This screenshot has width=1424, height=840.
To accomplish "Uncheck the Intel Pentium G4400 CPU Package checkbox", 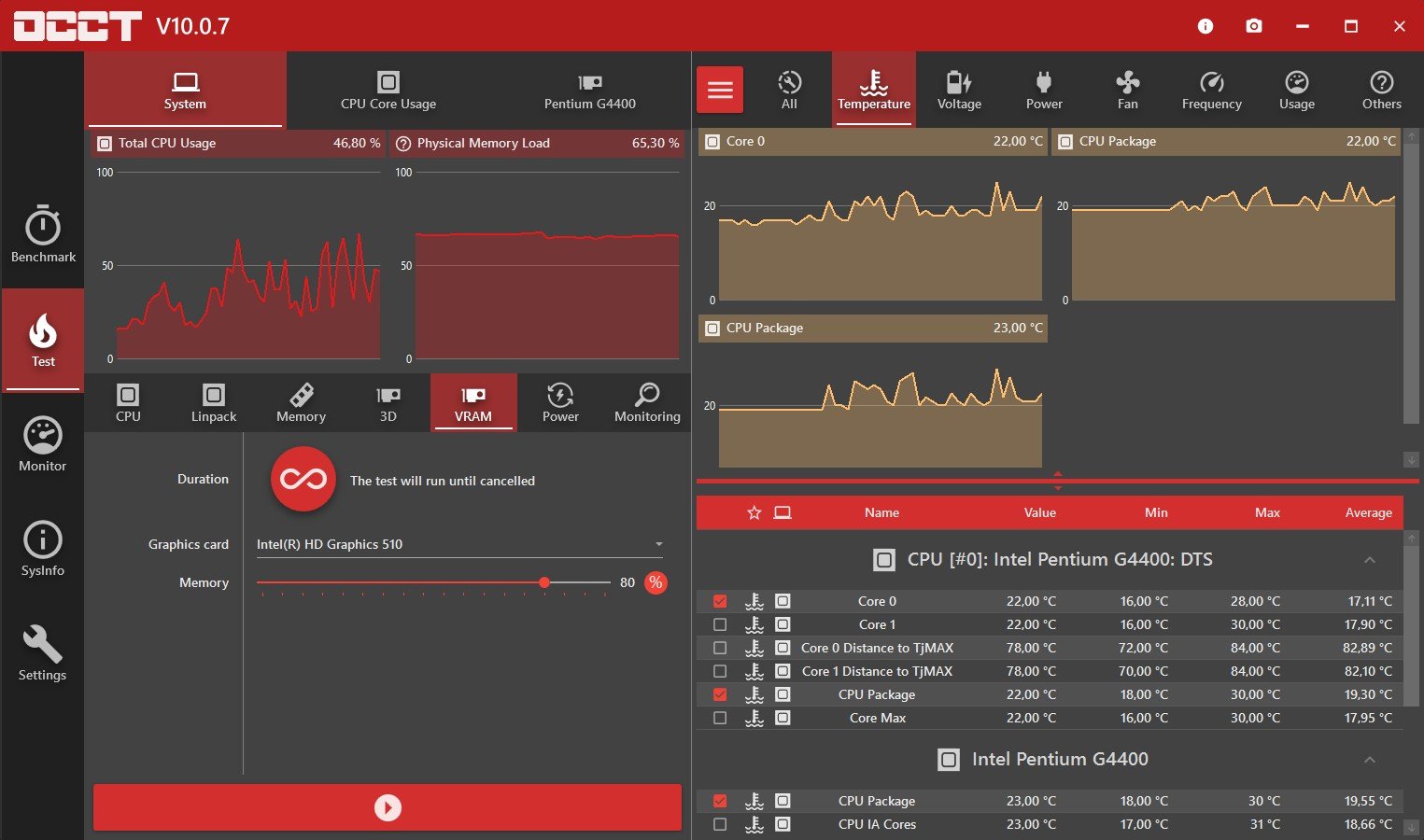I will click(719, 801).
